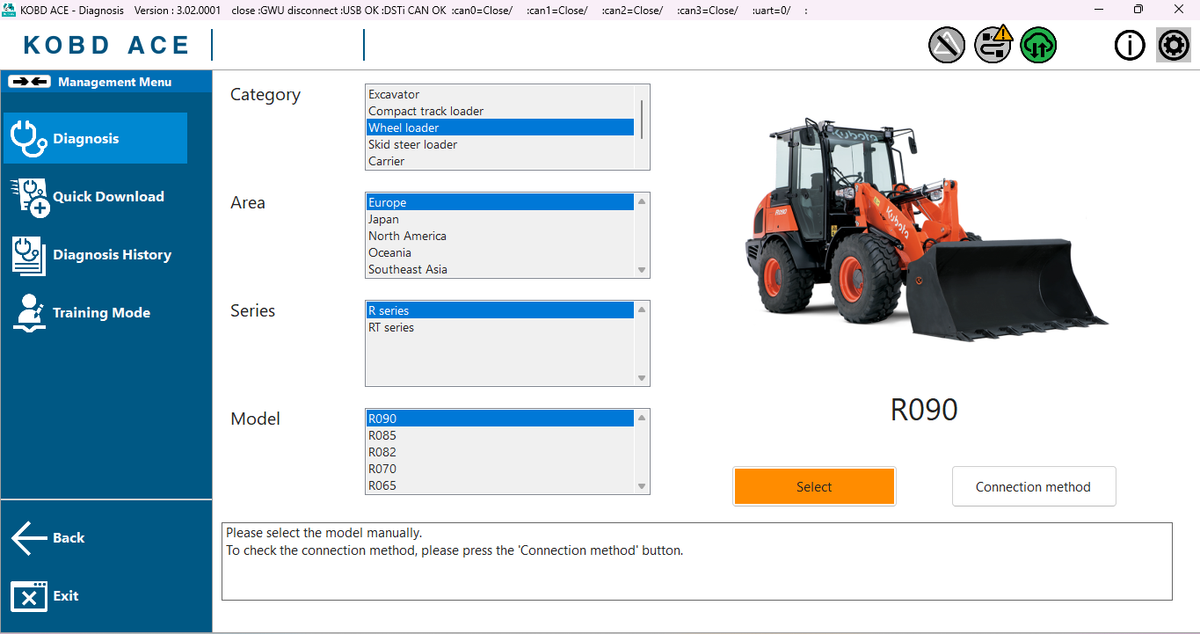Click Series list scroll-up arrow
Viewport: 1200px width, 634px height.
(642, 309)
